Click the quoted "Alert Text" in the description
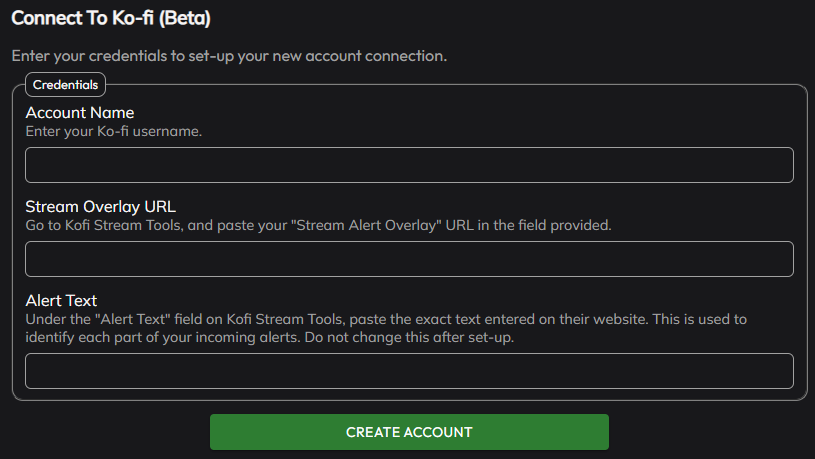815x459 pixels. (148, 319)
